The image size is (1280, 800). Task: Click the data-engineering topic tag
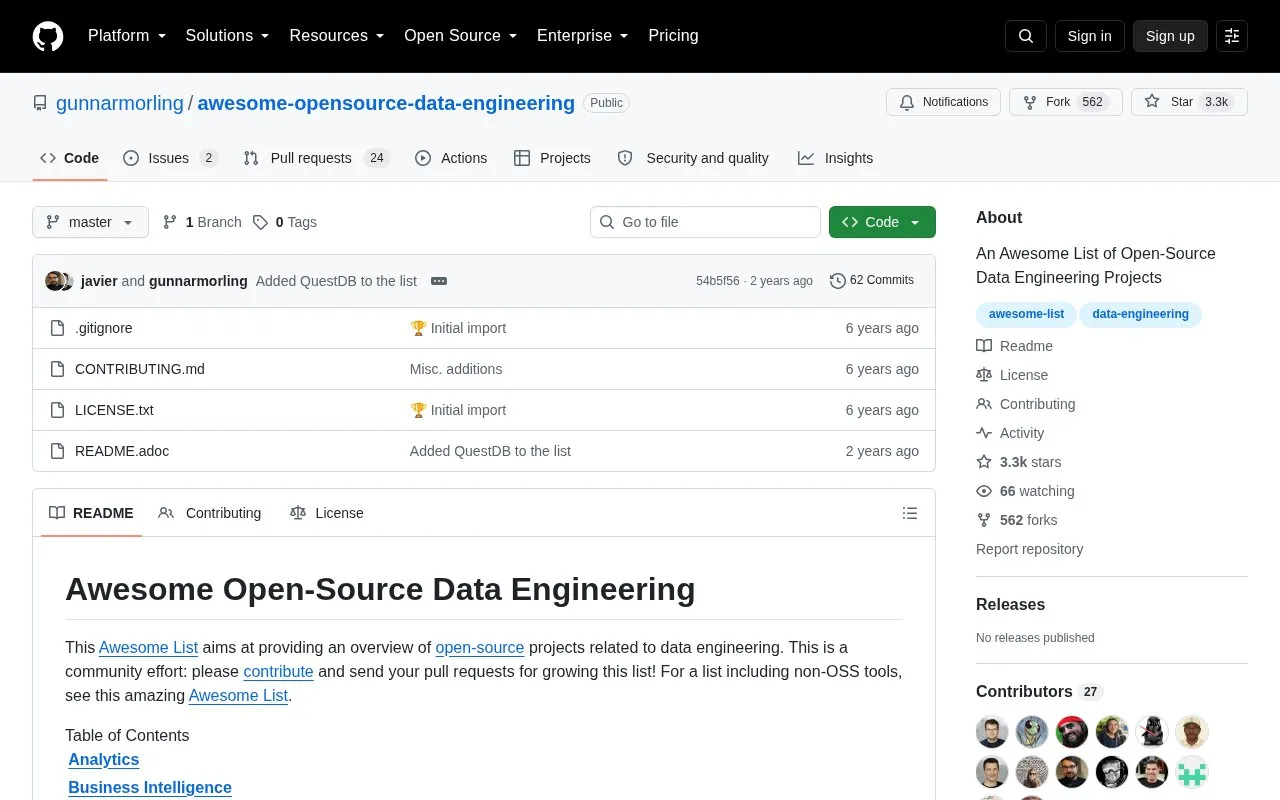click(x=1140, y=314)
